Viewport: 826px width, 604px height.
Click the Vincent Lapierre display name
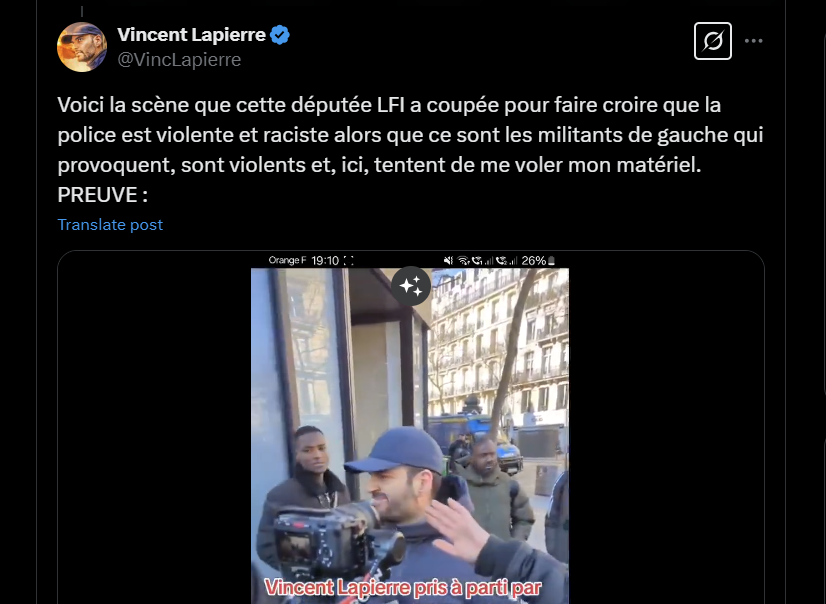(191, 35)
